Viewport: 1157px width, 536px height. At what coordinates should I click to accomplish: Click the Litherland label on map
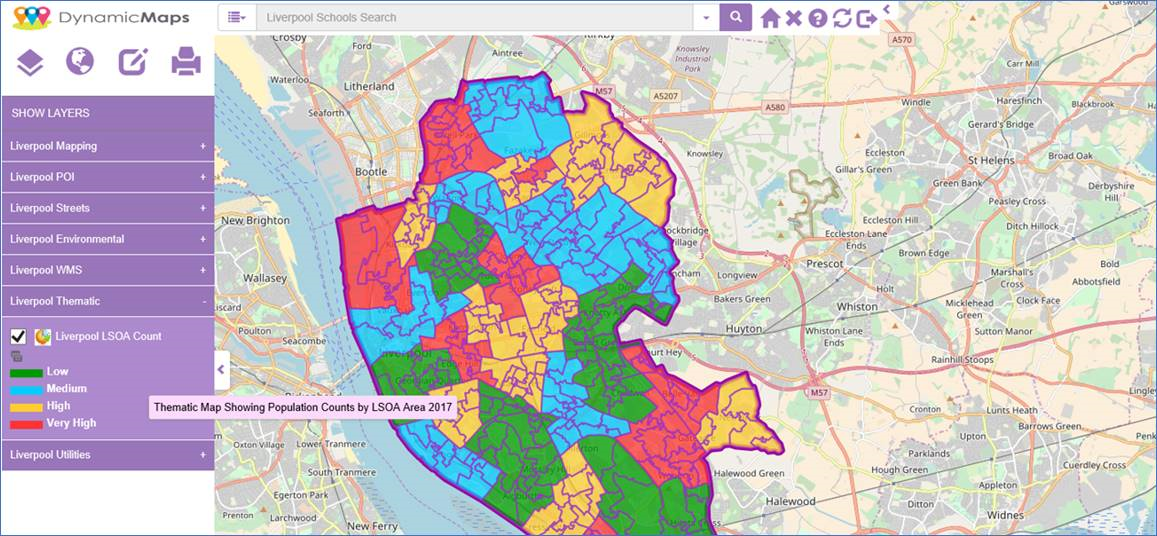pos(370,86)
